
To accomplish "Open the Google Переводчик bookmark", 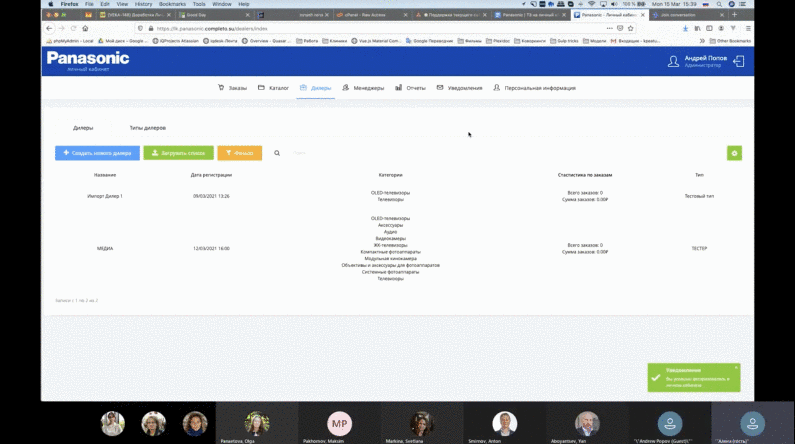I will click(x=429, y=41).
